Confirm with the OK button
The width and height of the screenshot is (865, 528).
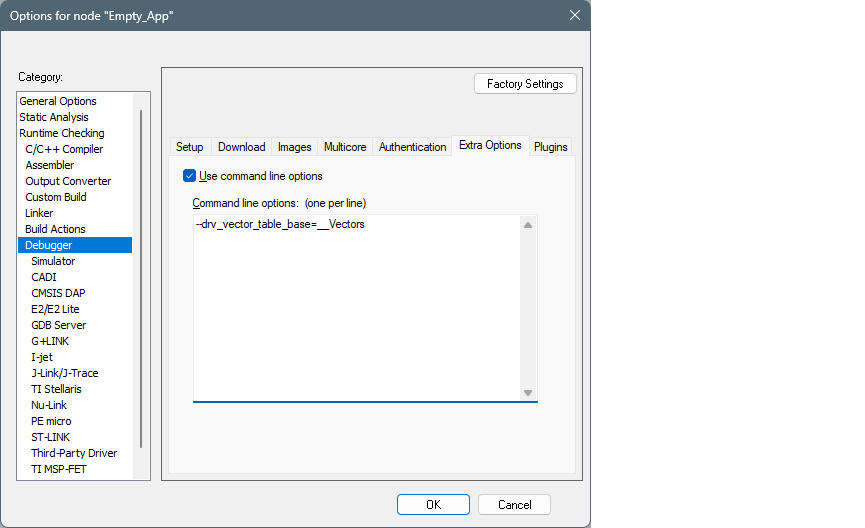pos(433,505)
